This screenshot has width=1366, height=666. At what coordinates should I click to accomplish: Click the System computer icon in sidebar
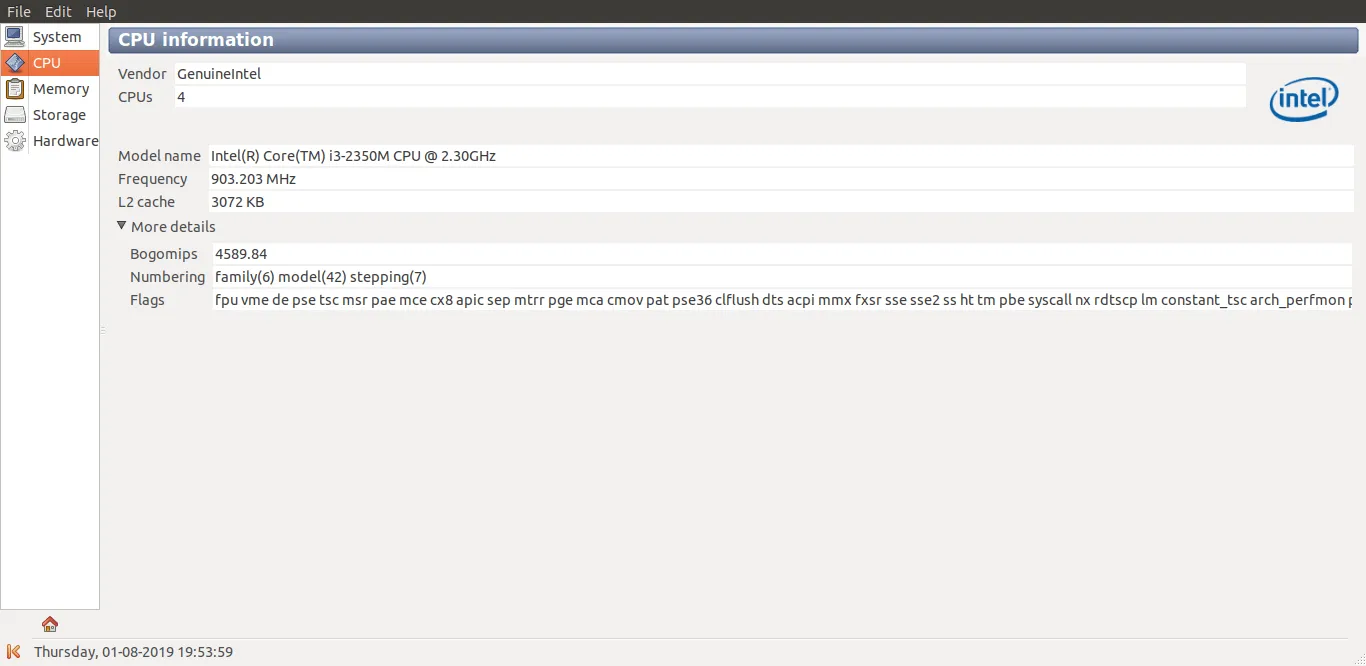[15, 37]
